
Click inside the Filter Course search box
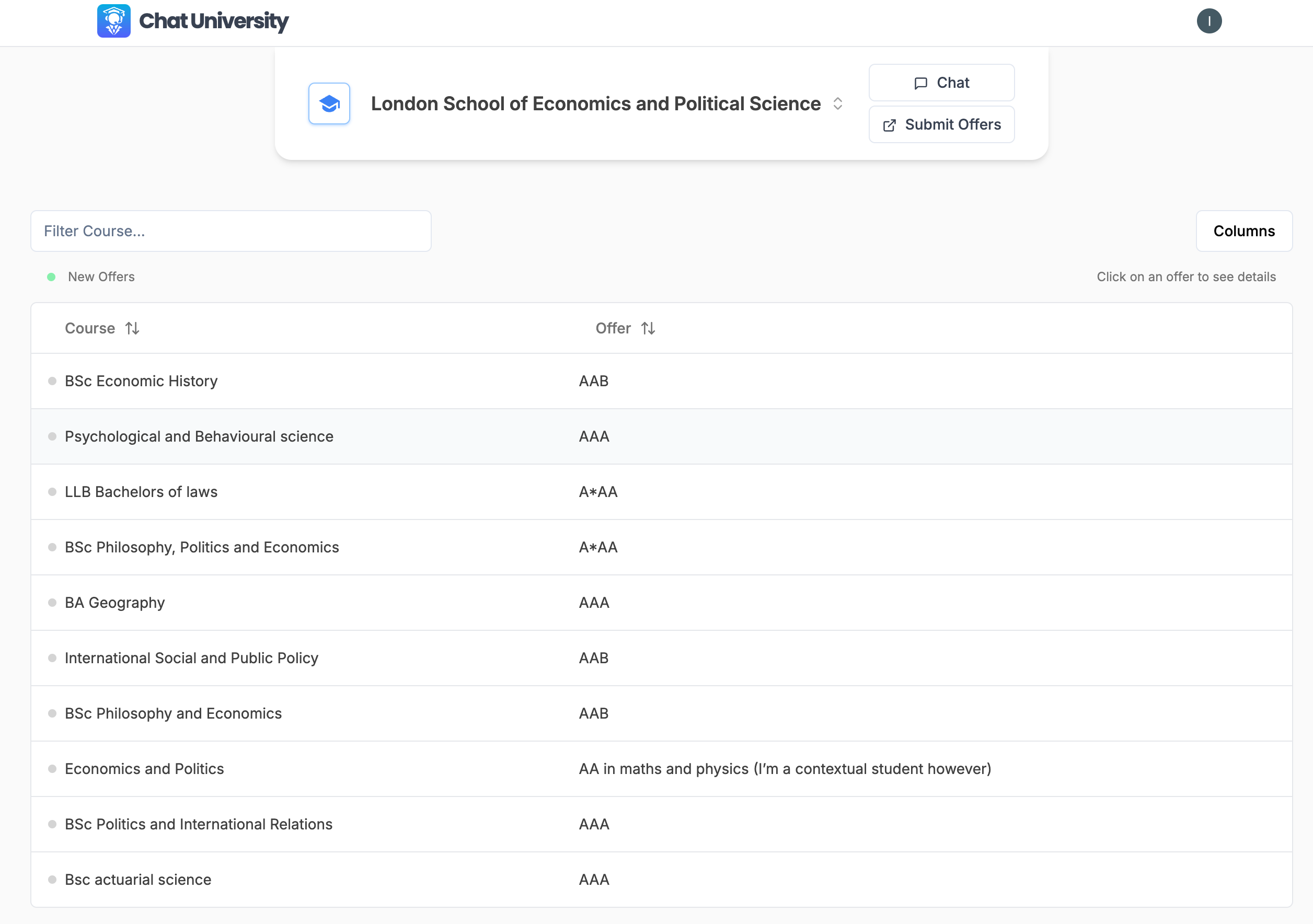231,231
